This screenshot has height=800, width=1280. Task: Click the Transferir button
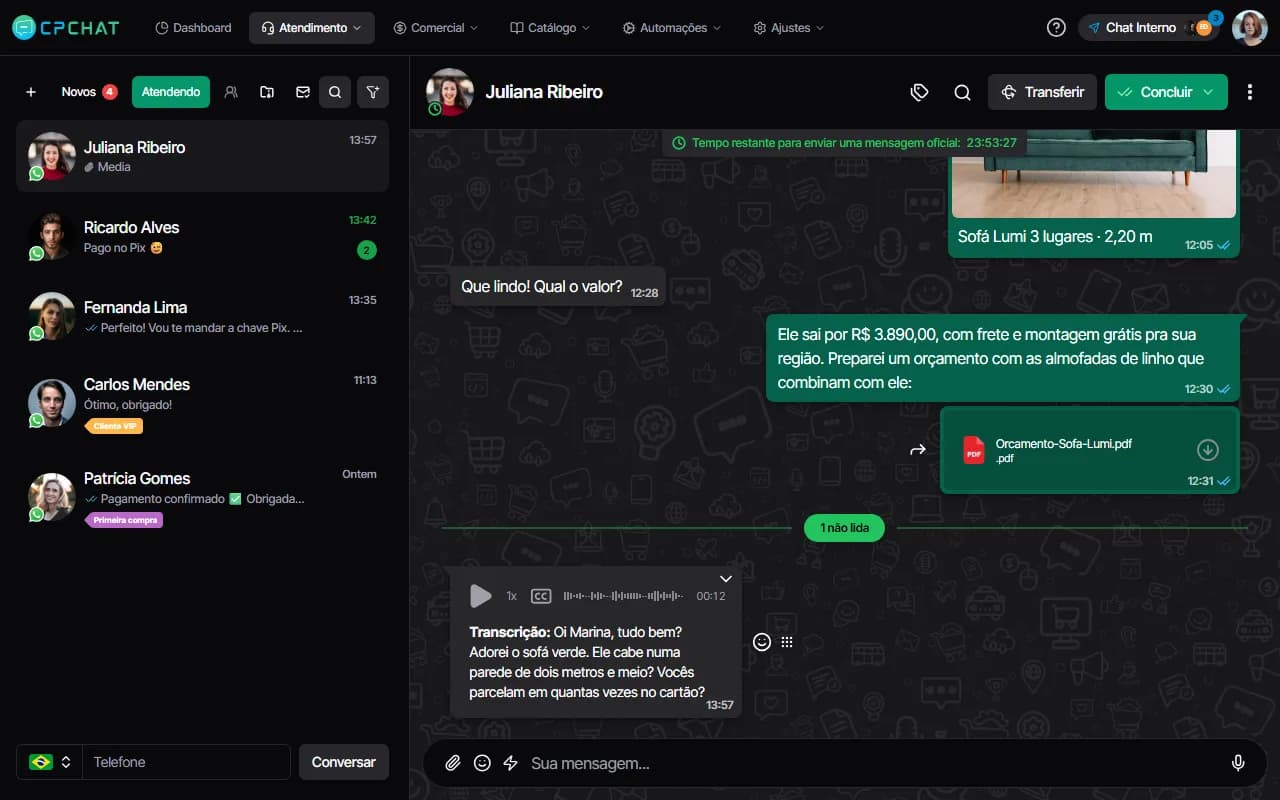tap(1042, 92)
